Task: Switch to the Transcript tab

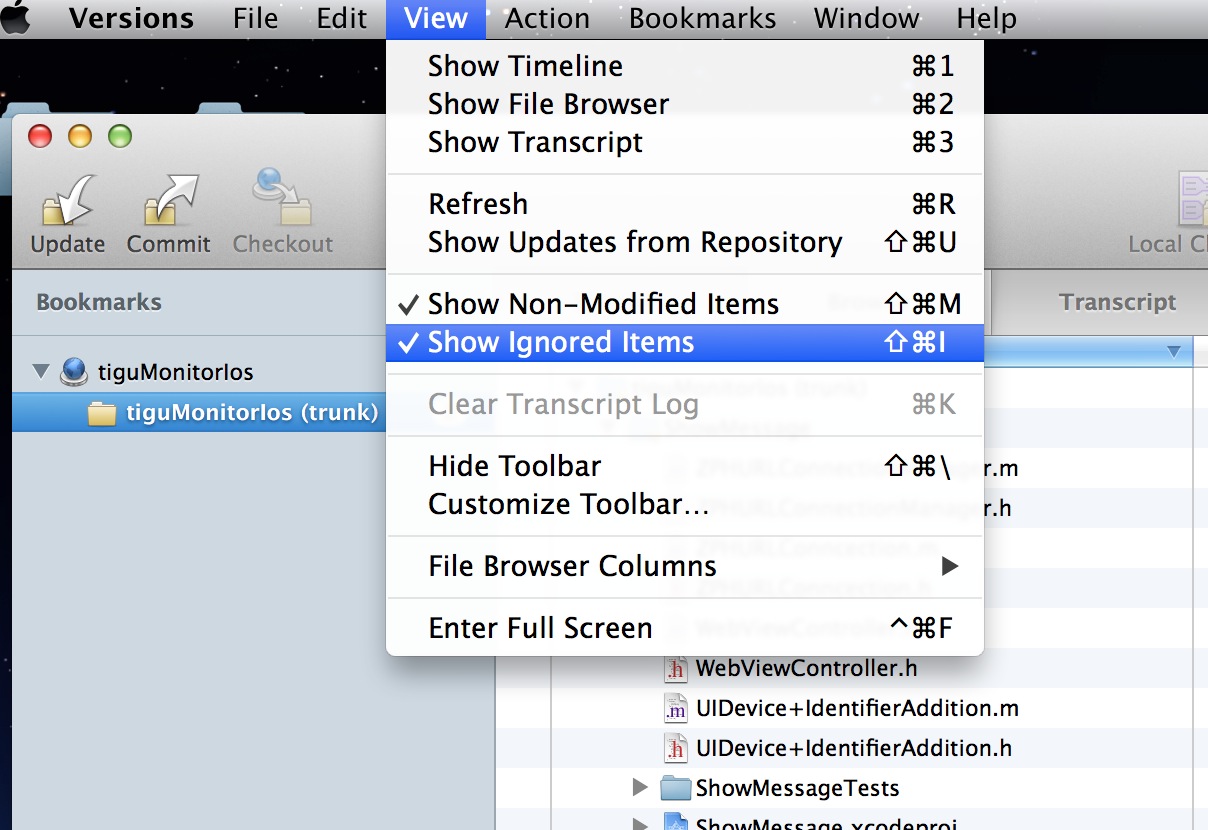Action: click(x=1118, y=302)
